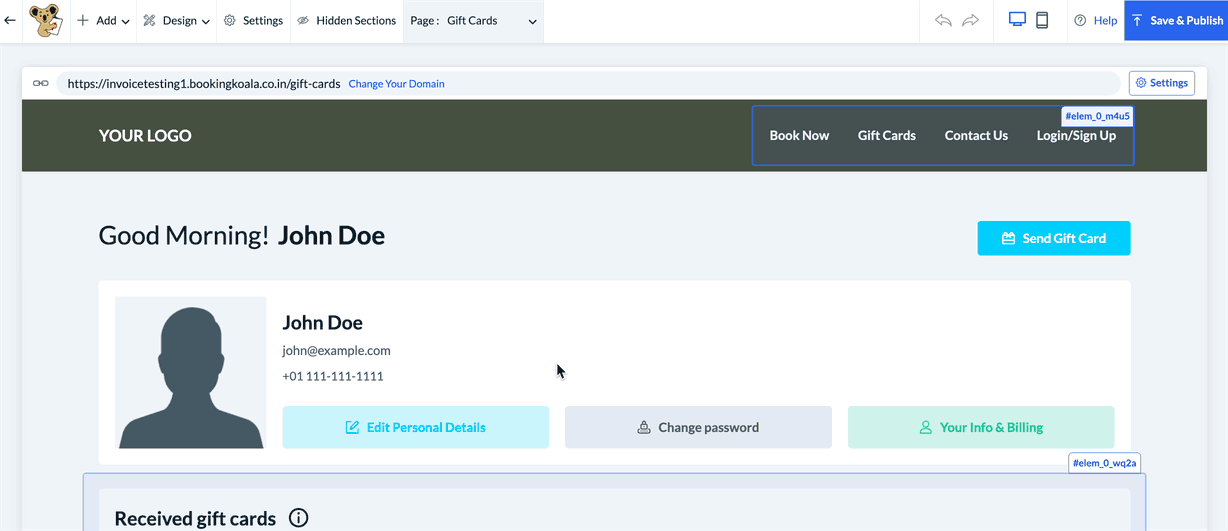Screen dimensions: 1228x531
Task: Click the redo arrow icon
Action: [x=970, y=20]
